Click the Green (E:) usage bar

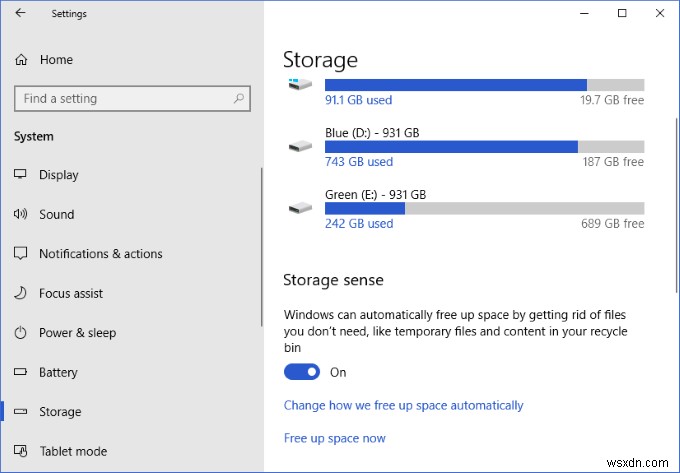[484, 209]
